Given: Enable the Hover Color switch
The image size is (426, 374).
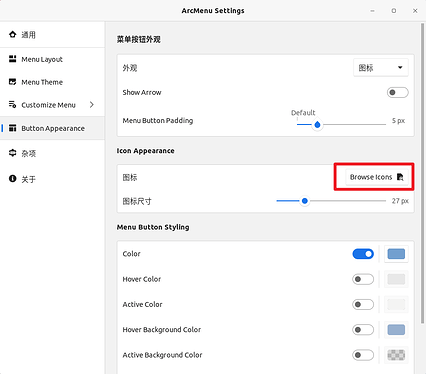Looking at the screenshot, I should click(x=363, y=279).
